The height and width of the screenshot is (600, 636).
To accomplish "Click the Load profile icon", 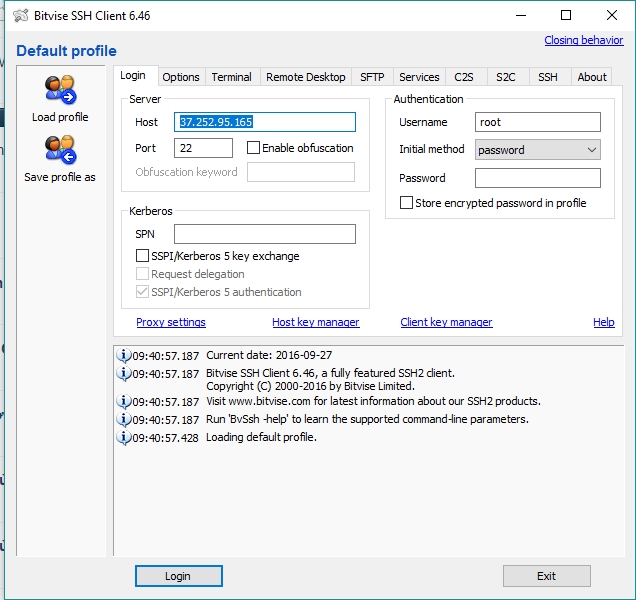I will 60,91.
